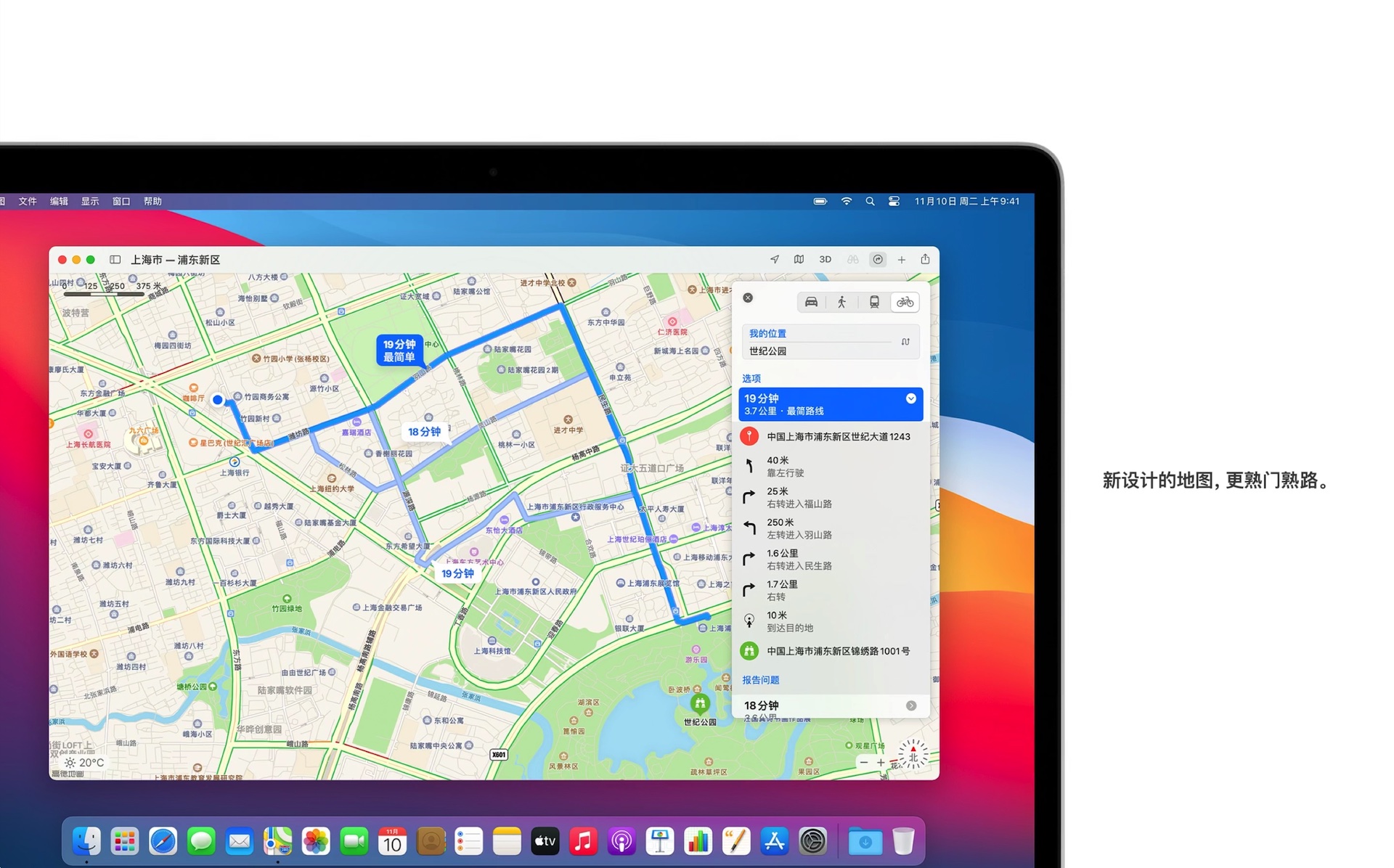The height and width of the screenshot is (868, 1394).
Task: Select start address 世纪大道1243
Action: [x=831, y=437]
